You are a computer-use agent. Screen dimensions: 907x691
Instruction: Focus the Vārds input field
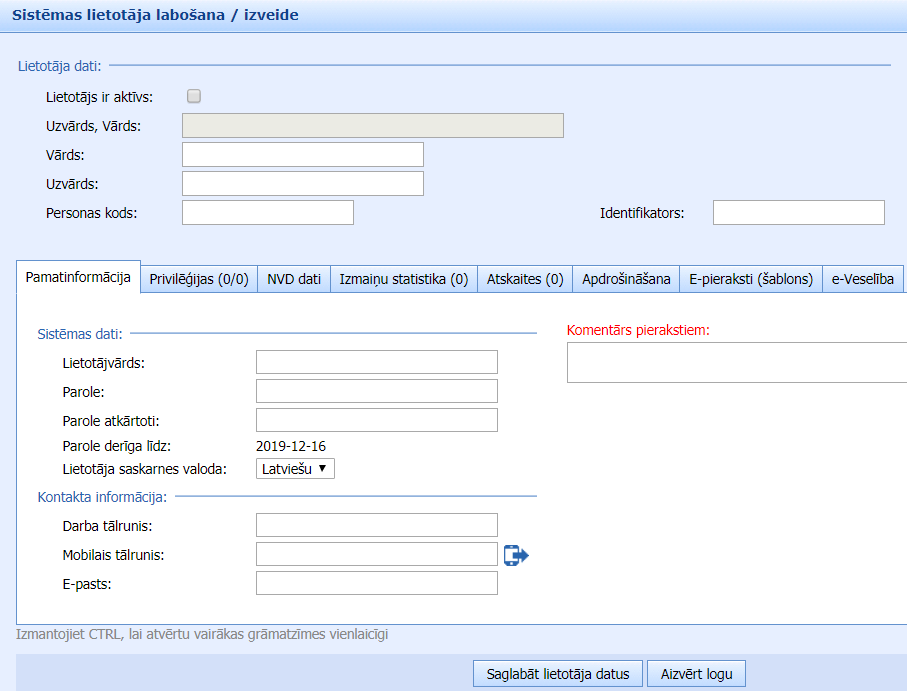coord(302,155)
